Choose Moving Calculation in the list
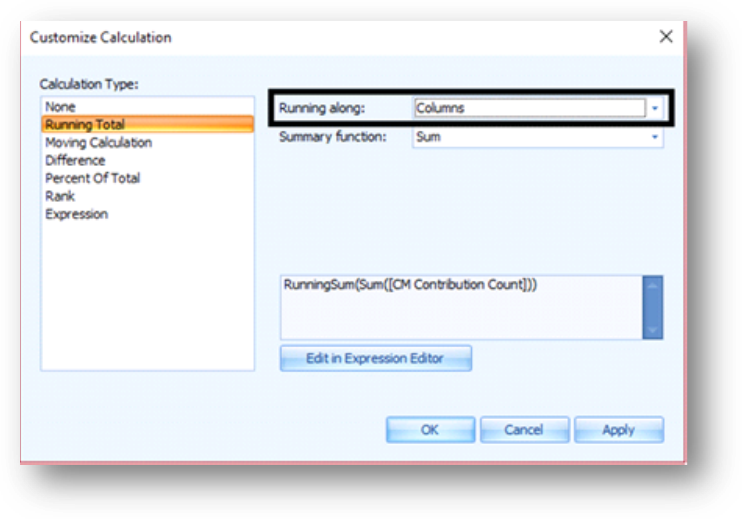This screenshot has height=519, width=742. tap(147, 142)
